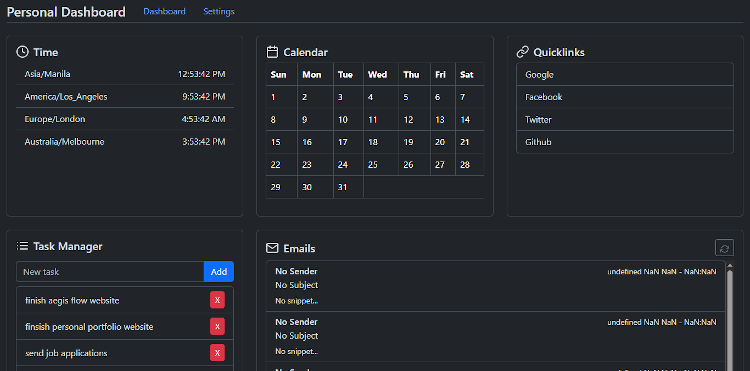Click calendar day 10
Screen dimensions: 750x371
348,120
